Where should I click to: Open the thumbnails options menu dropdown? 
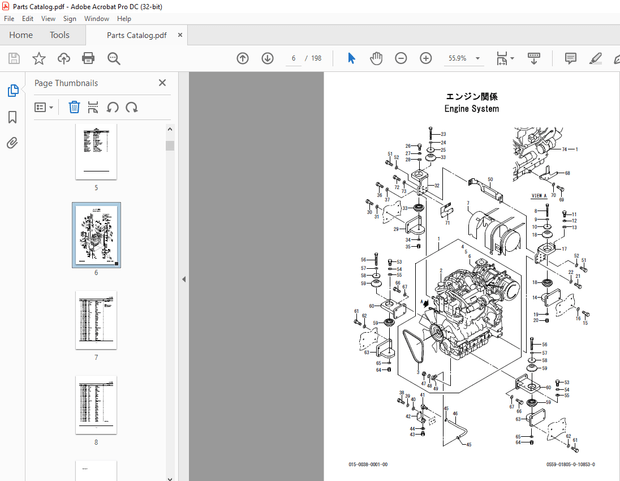[44, 107]
